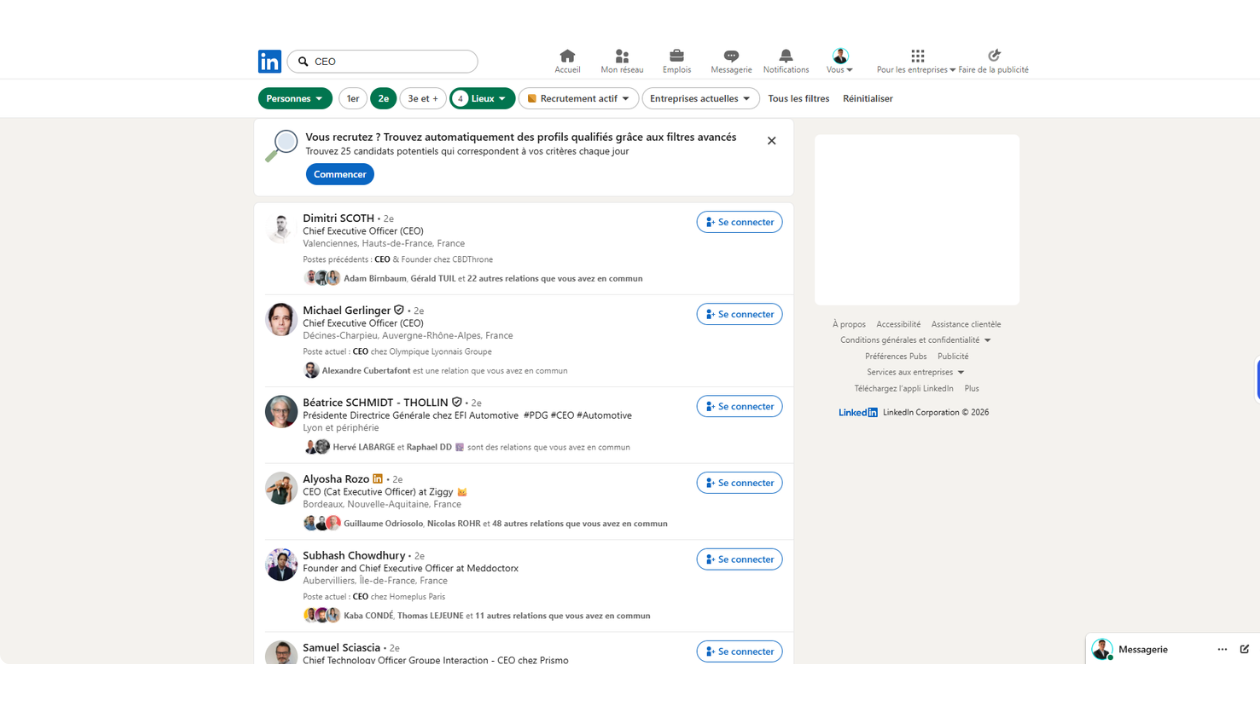Expand Services aux entreprises footer menu
Viewport: 1260px width, 708px height.
[915, 372]
